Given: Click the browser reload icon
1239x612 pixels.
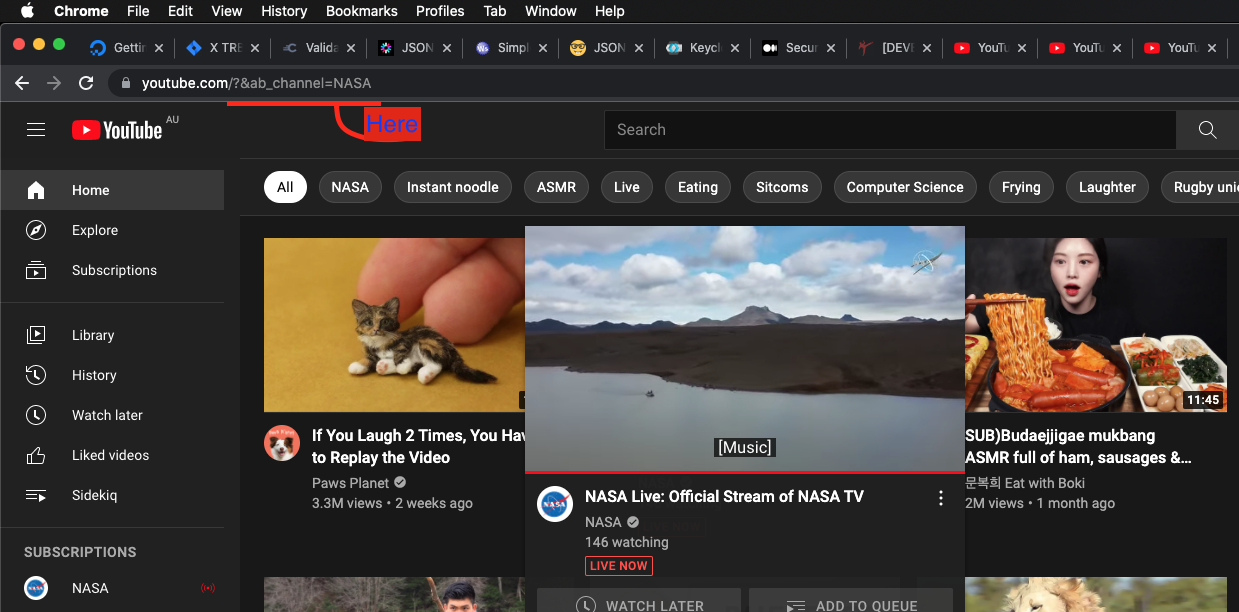Looking at the screenshot, I should pos(86,83).
